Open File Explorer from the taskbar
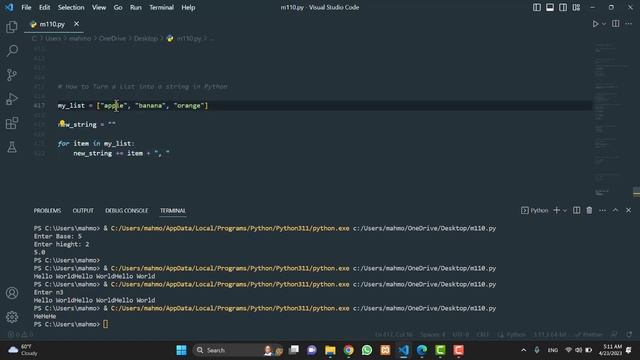This screenshot has width=640, height=360. (x=330, y=350)
